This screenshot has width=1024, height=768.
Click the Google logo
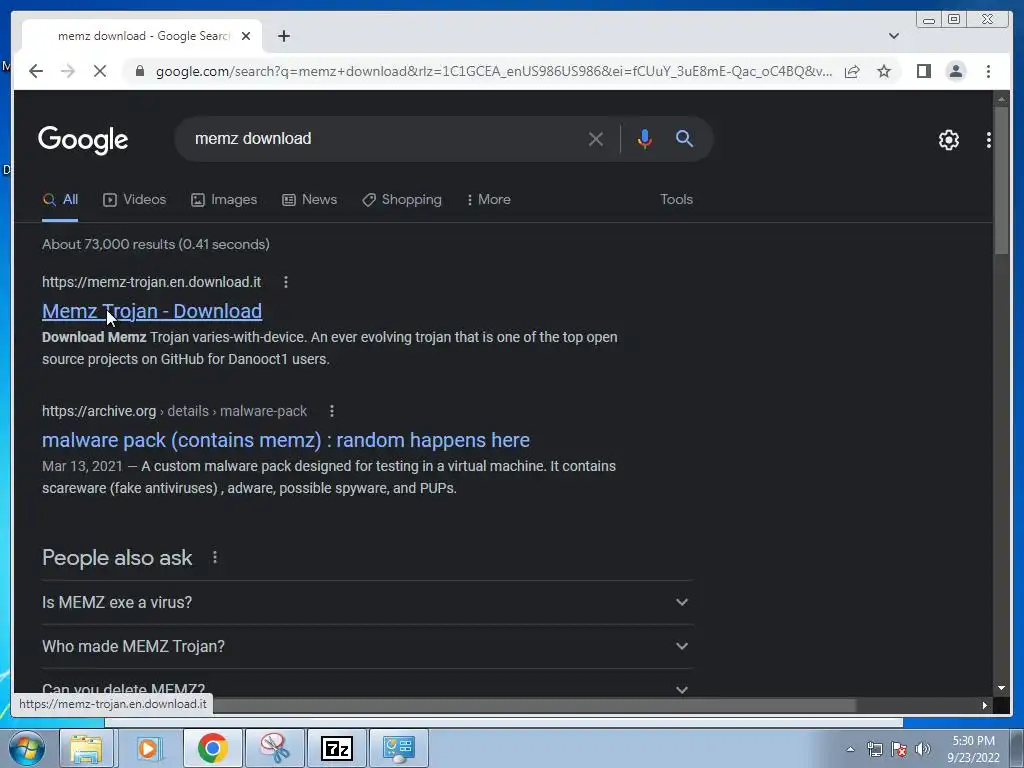click(x=83, y=140)
